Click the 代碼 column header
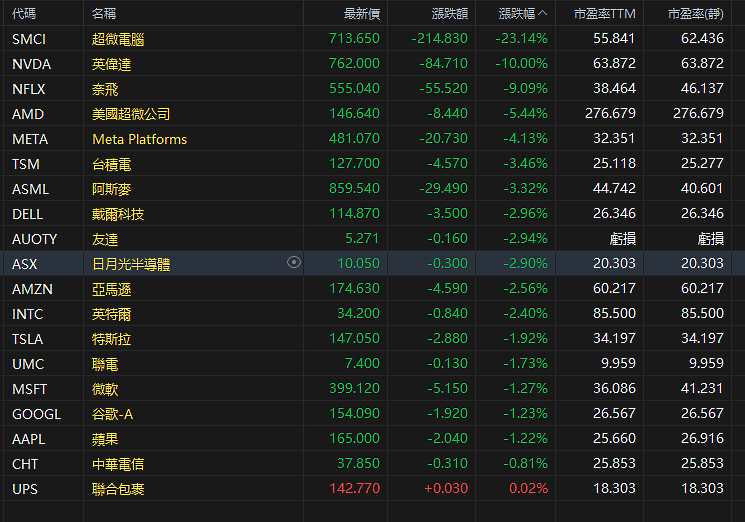Image resolution: width=745 pixels, height=522 pixels. click(24, 14)
